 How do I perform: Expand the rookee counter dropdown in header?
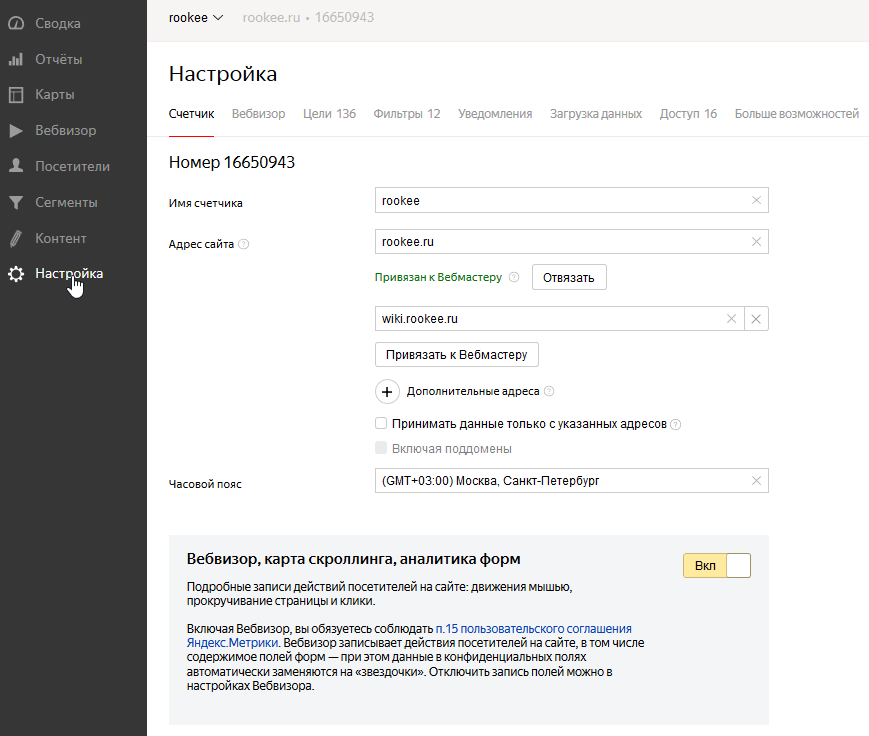point(197,17)
